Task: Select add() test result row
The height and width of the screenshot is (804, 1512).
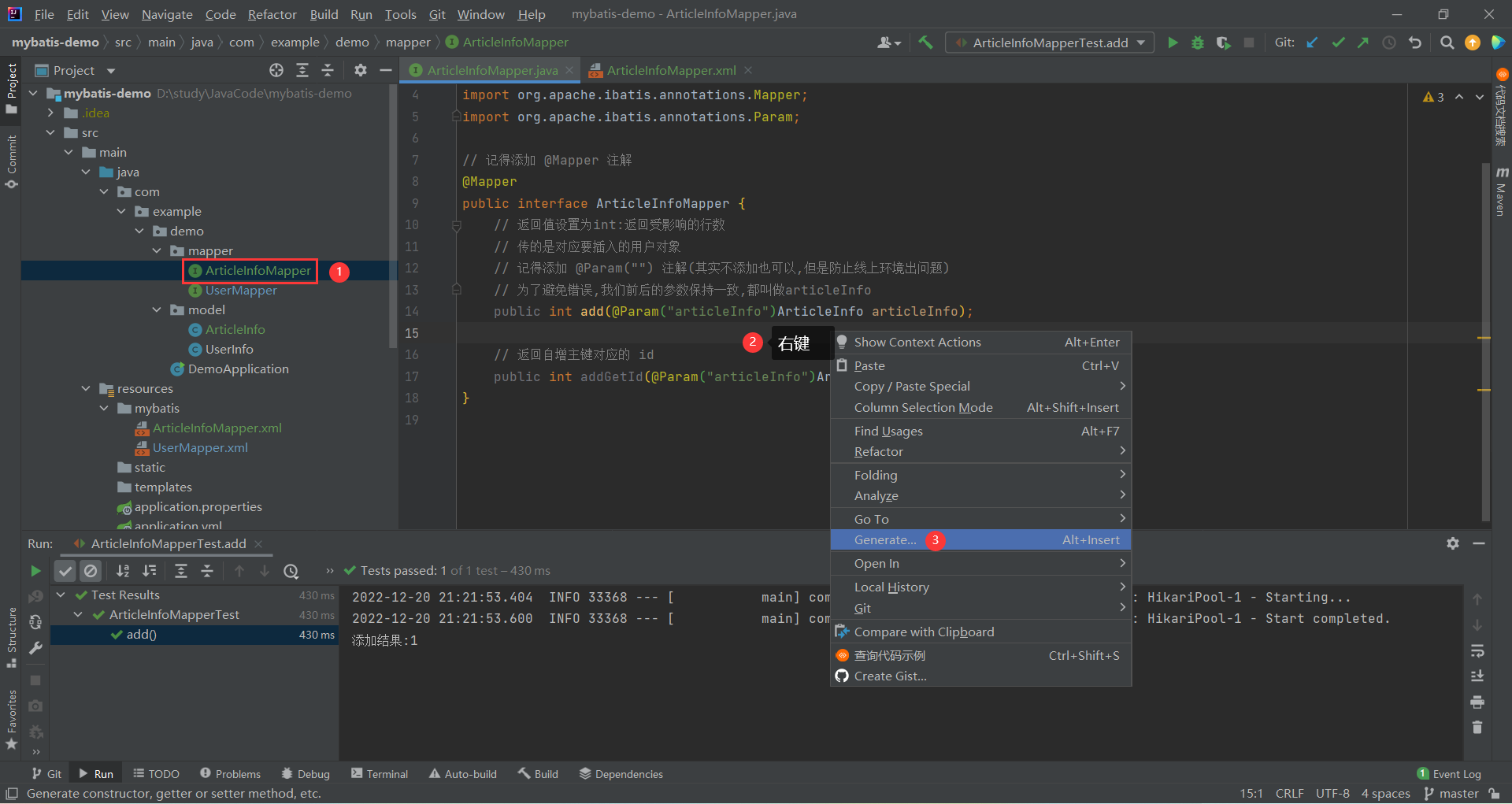Action: pos(195,635)
